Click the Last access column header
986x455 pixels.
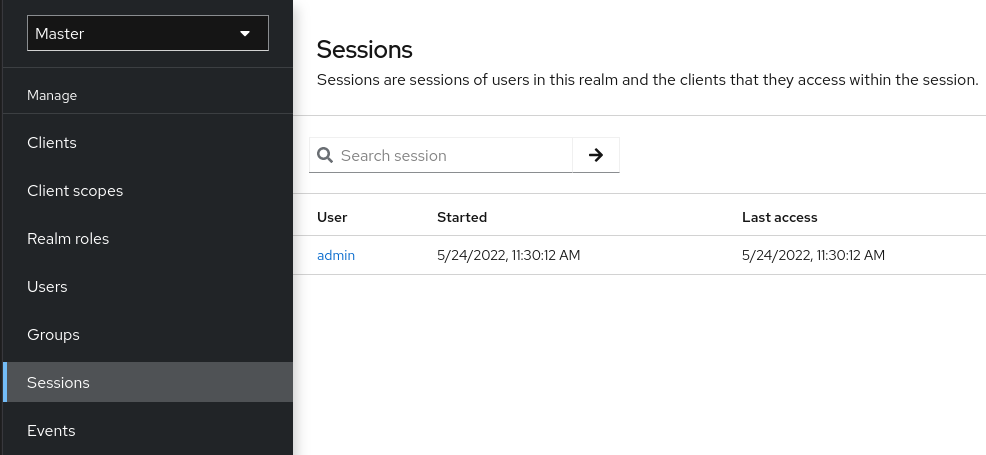click(780, 217)
